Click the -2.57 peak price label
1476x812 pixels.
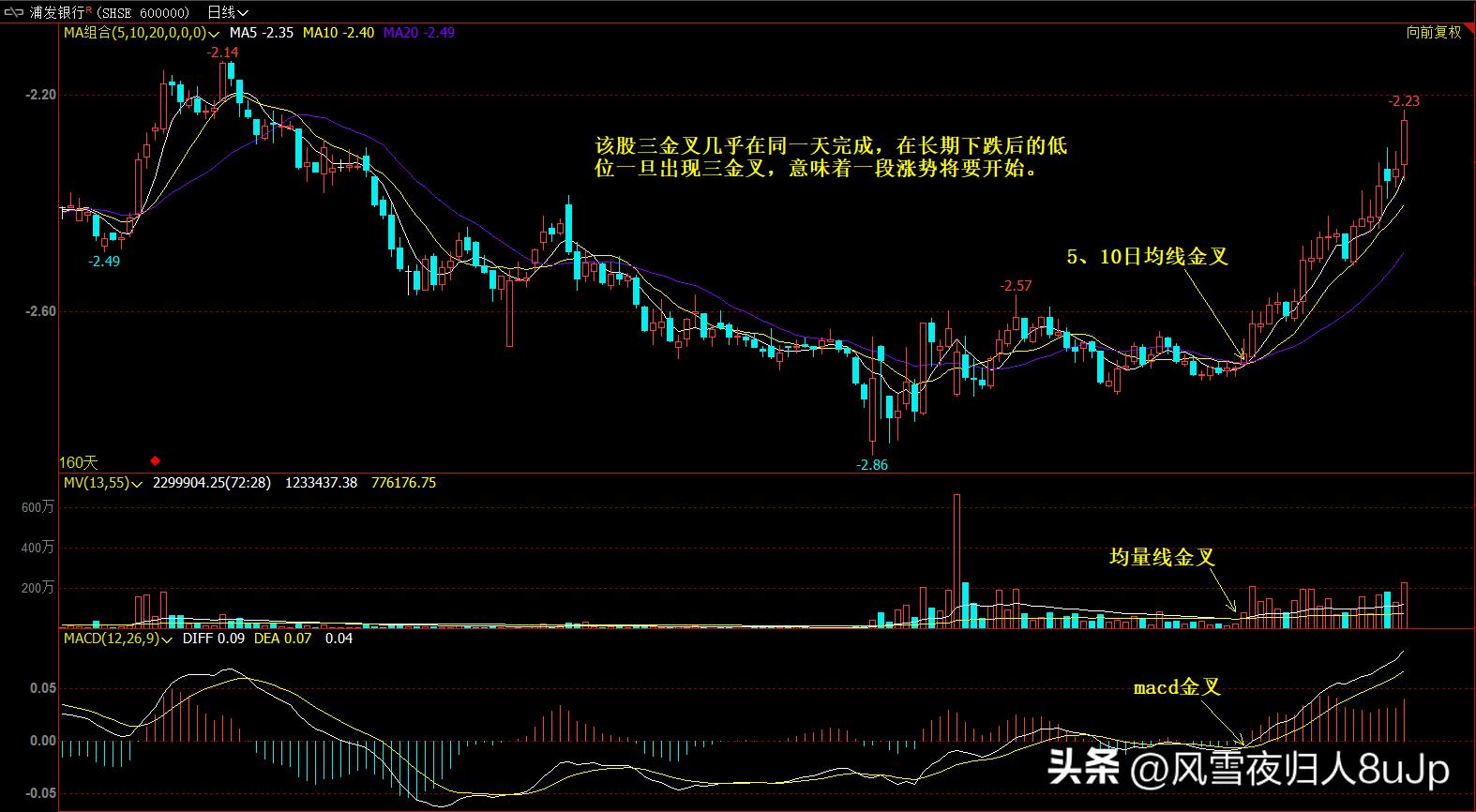[x=1016, y=286]
